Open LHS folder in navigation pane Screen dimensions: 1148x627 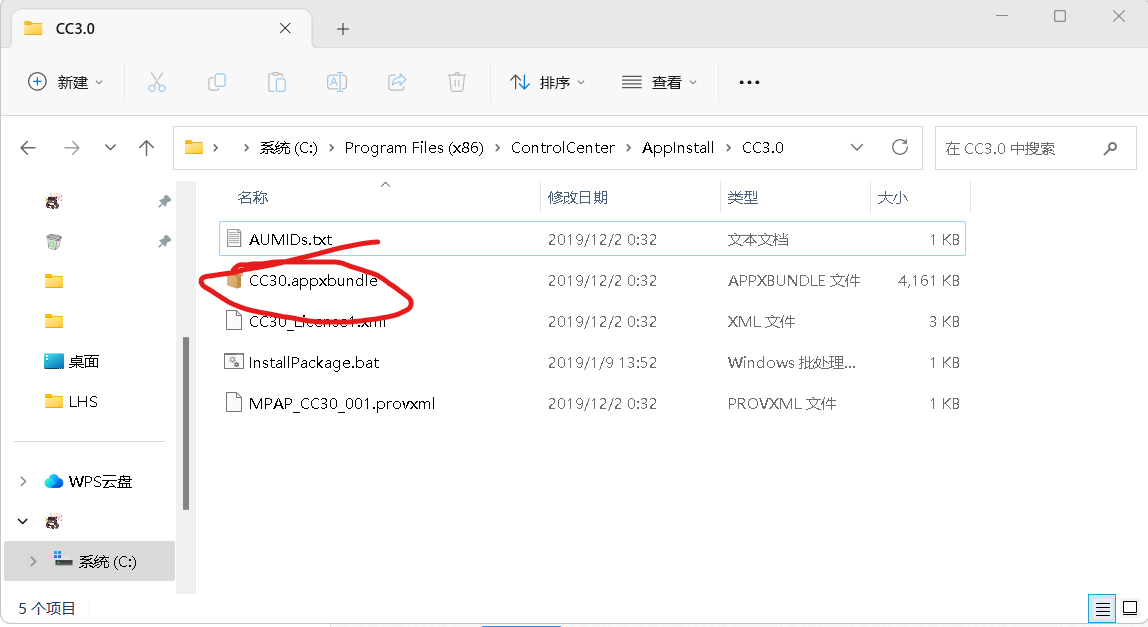pos(83,401)
